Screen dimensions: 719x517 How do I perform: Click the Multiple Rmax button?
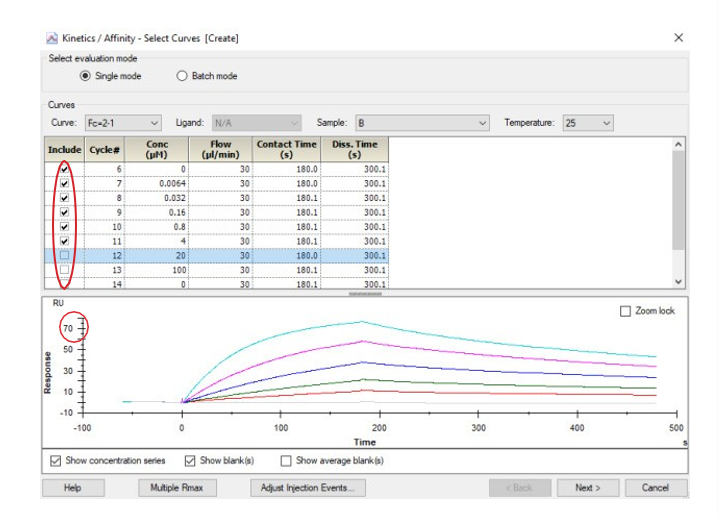pyautogui.click(x=176, y=488)
